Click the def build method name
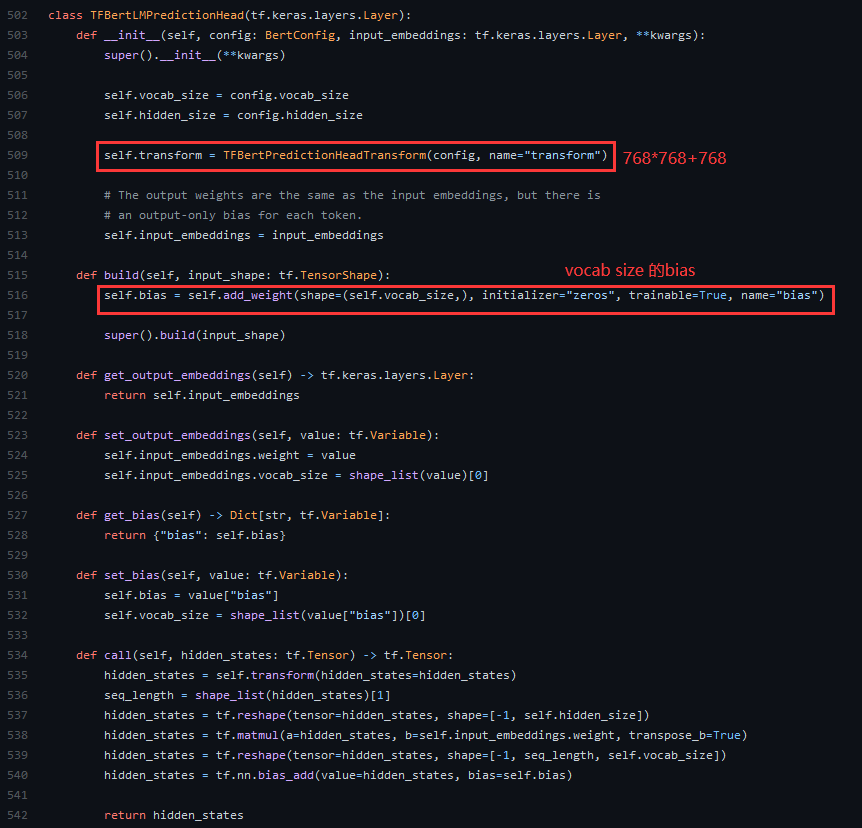862x828 pixels. 121,275
